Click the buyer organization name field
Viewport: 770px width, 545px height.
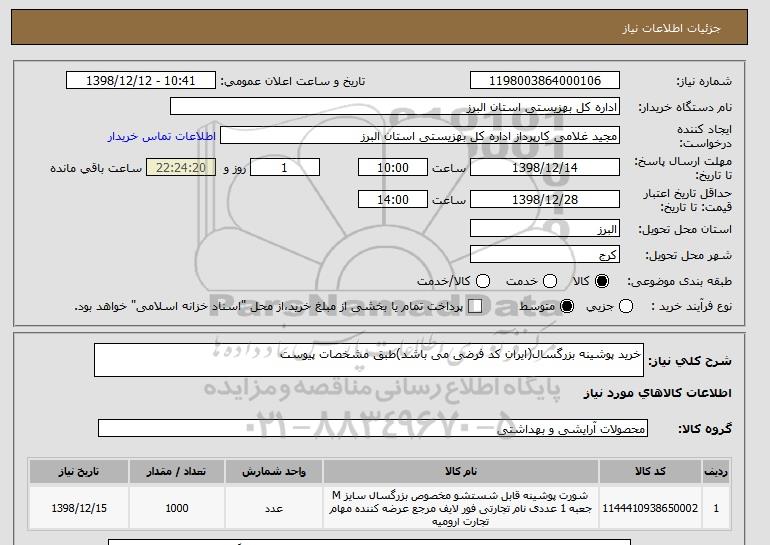click(x=395, y=107)
